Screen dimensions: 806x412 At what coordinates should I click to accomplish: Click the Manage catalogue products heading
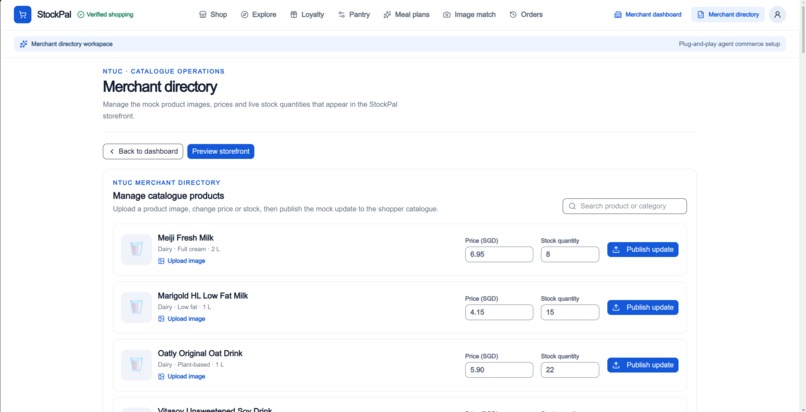coord(168,196)
